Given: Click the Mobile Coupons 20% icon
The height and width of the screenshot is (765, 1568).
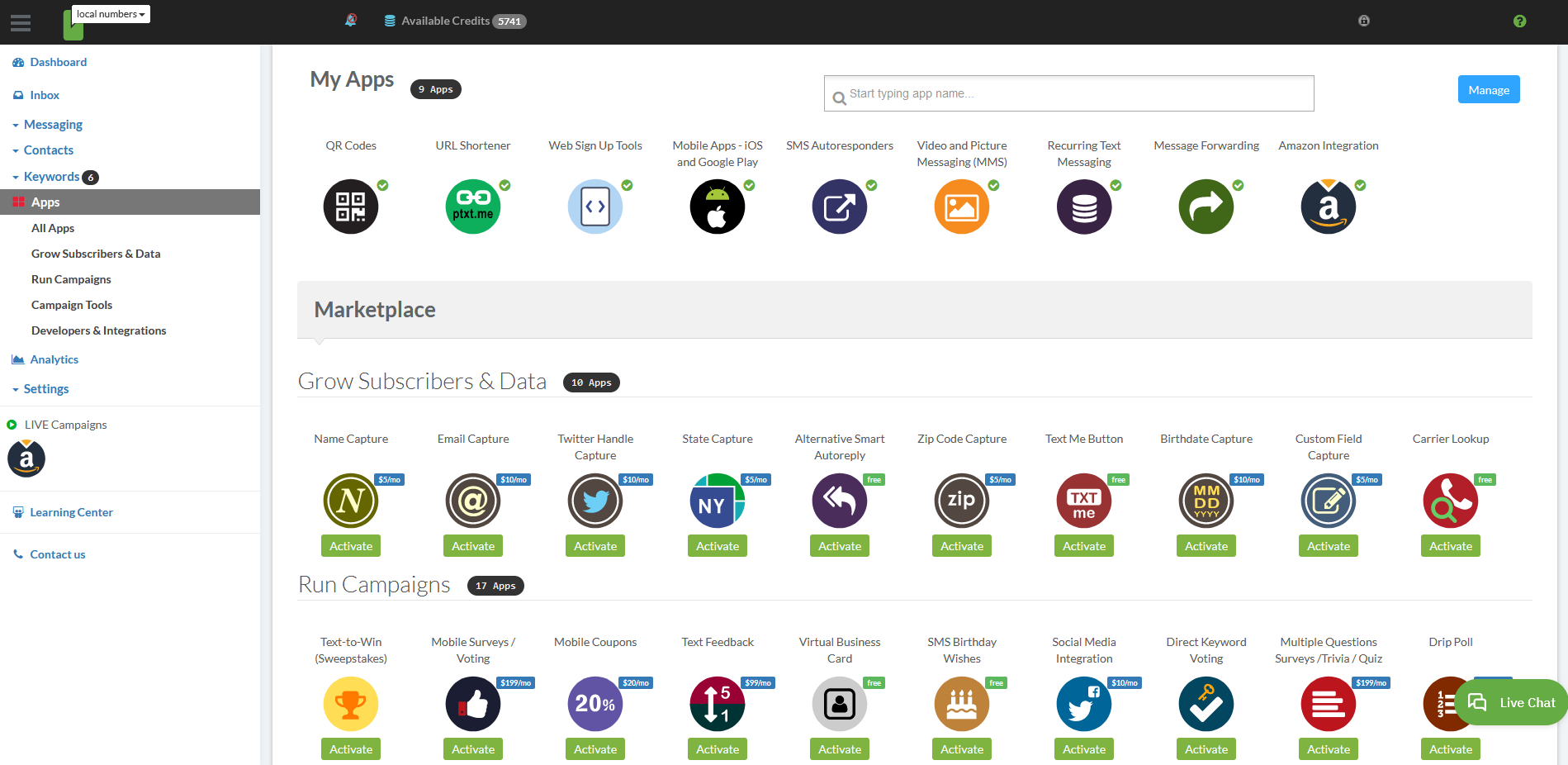Looking at the screenshot, I should [595, 704].
